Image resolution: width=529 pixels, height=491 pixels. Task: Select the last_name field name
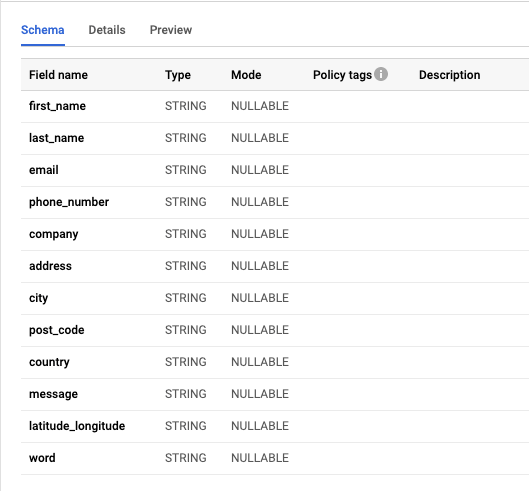pyautogui.click(x=56, y=138)
